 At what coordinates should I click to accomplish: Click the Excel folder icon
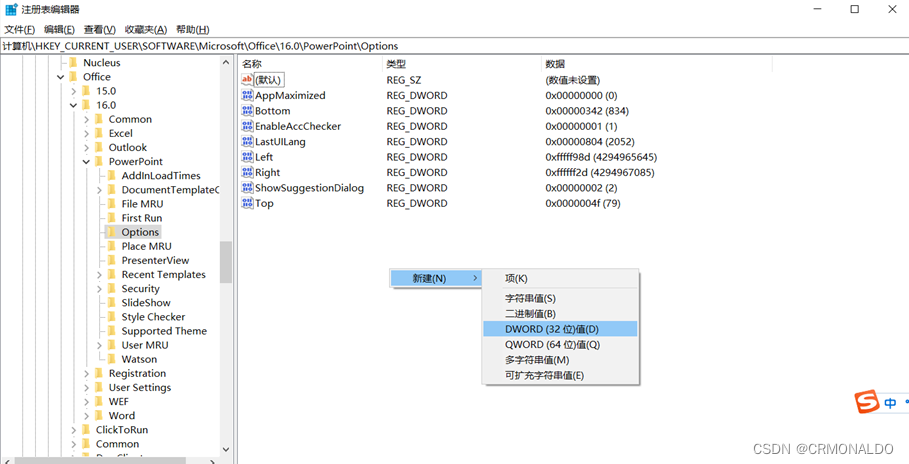click(99, 133)
